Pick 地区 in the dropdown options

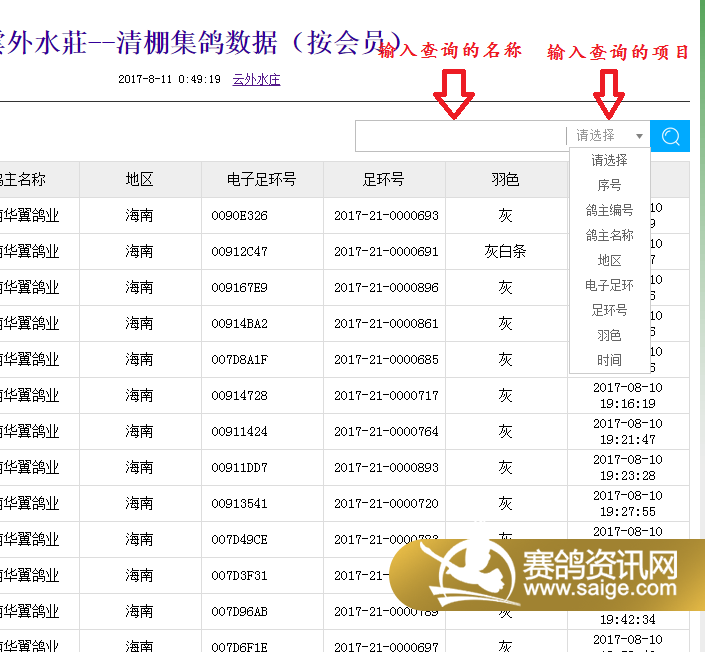pyautogui.click(x=609, y=260)
